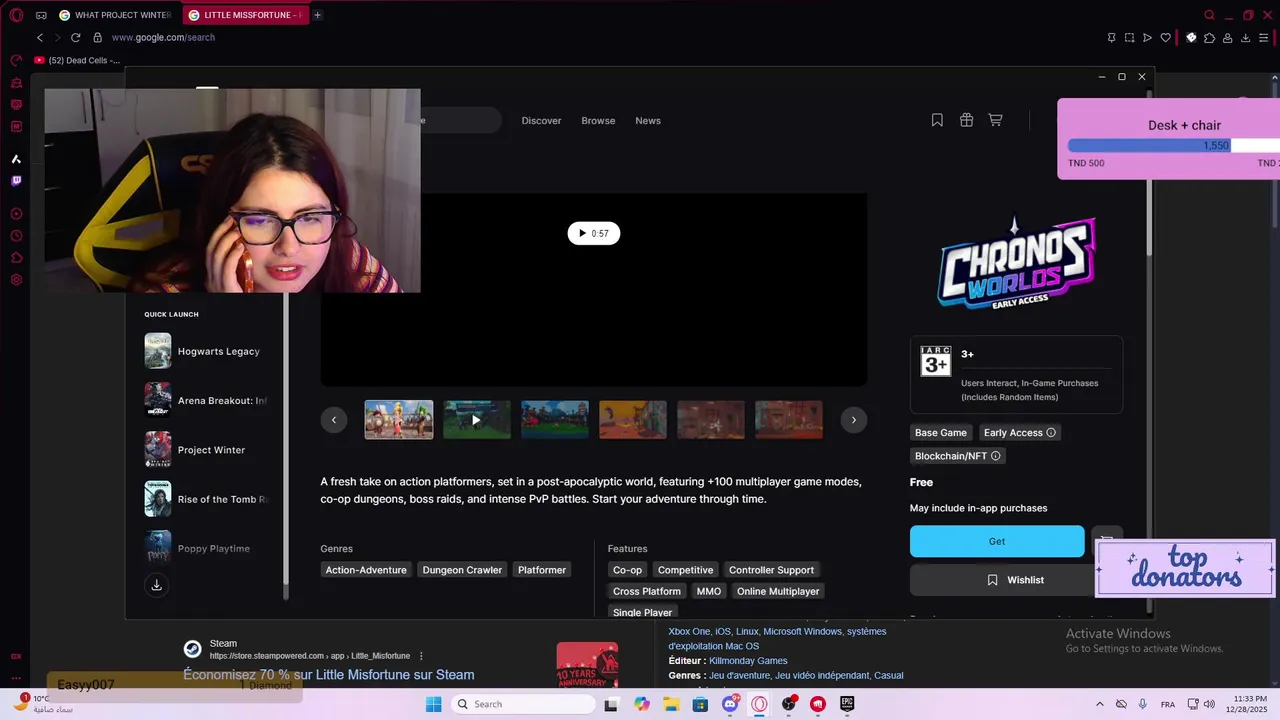Select the LITTLE MISSFORTUNE tab

click(x=246, y=15)
